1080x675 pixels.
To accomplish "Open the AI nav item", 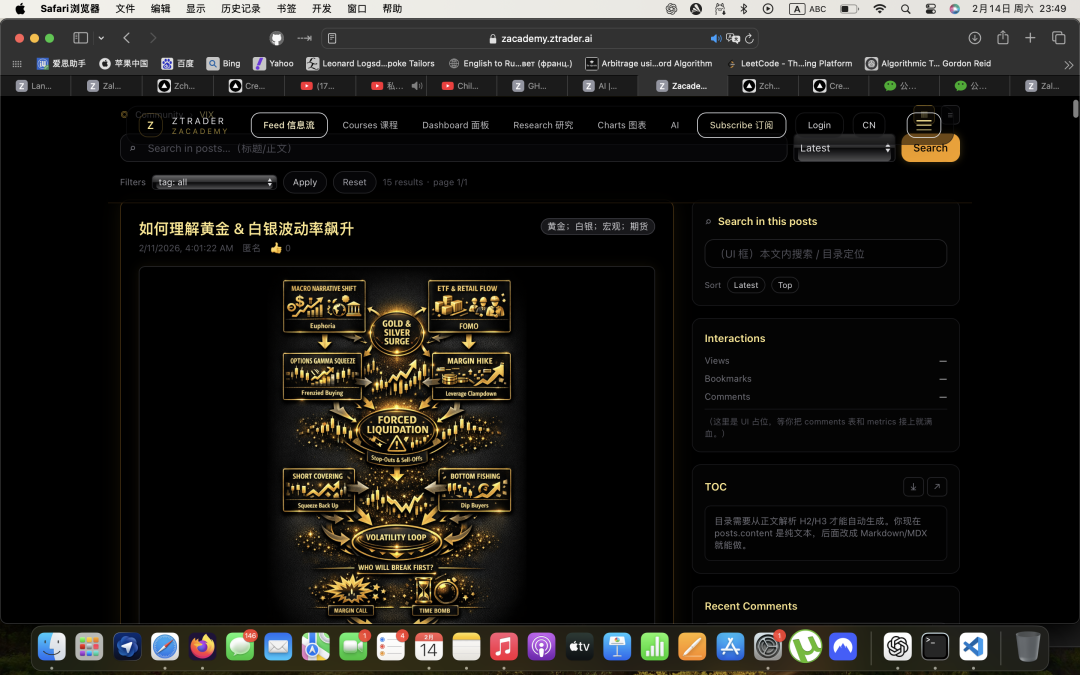I will pos(674,125).
